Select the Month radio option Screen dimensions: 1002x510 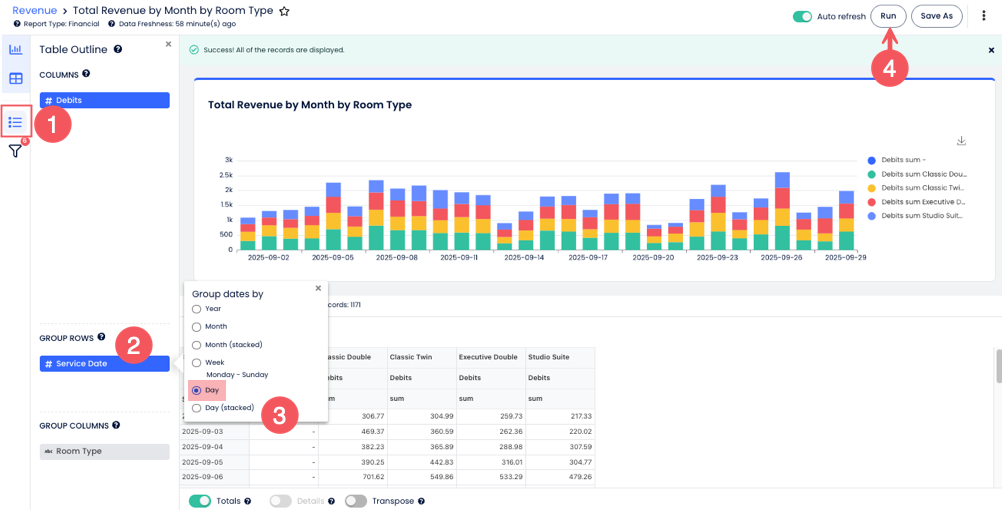tap(197, 327)
